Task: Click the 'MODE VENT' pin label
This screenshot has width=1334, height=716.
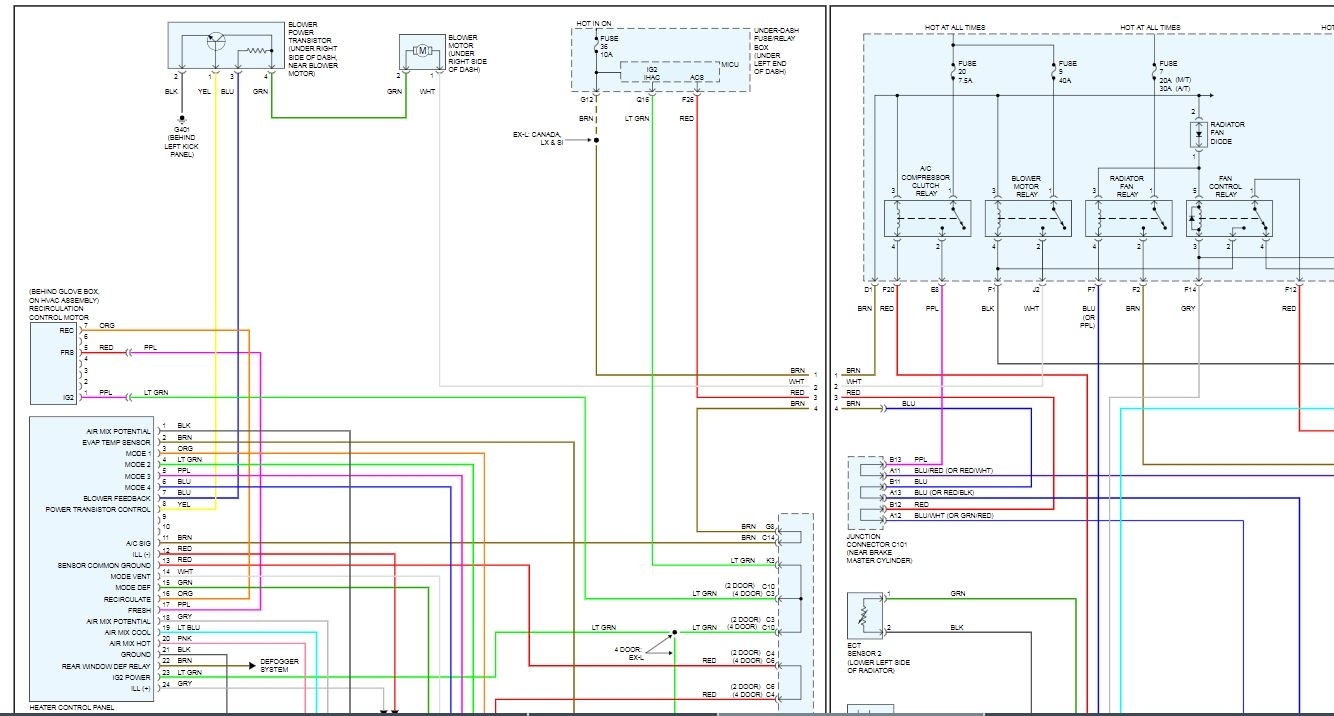Action: 131,576
